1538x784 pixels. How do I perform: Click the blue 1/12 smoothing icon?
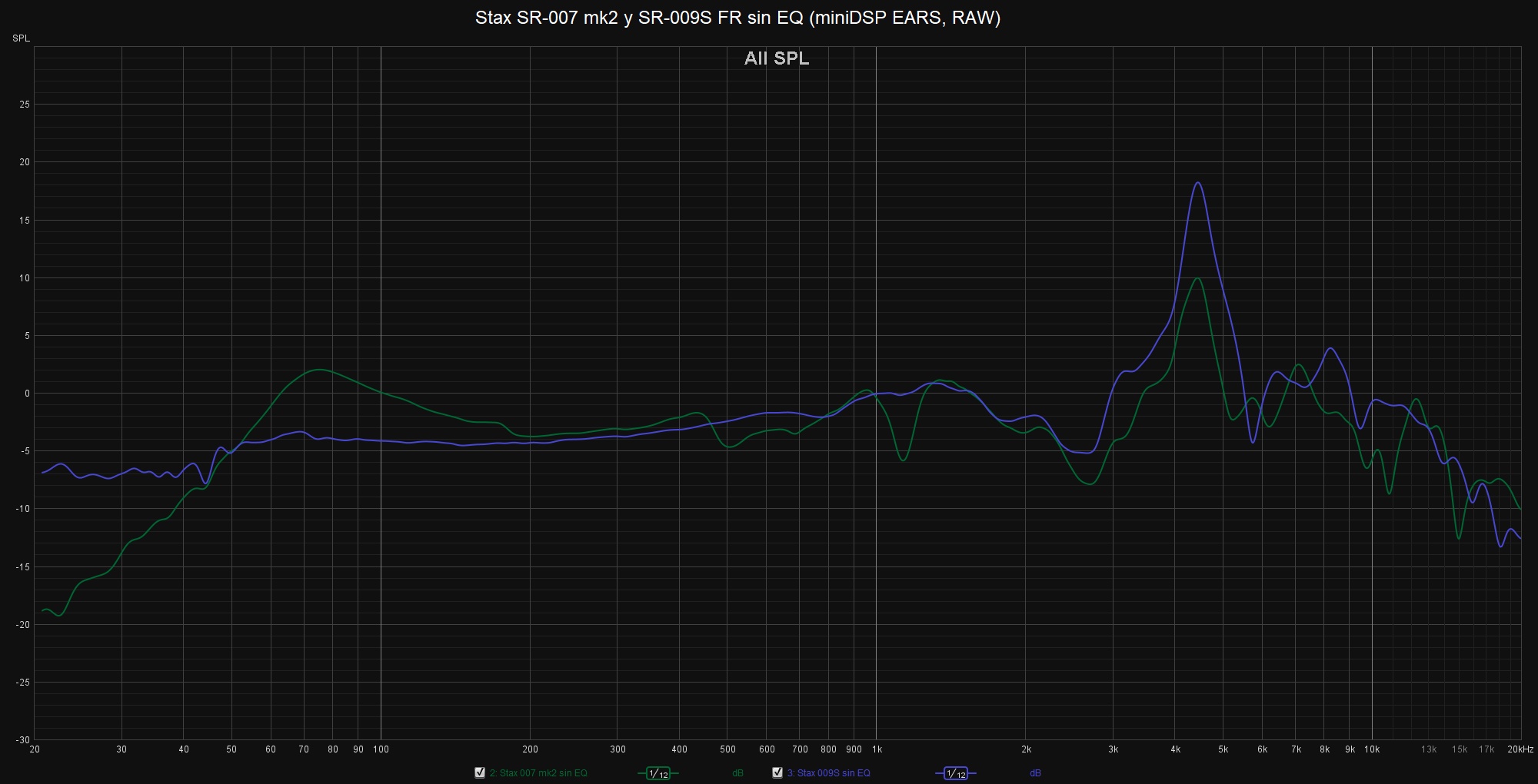(955, 773)
